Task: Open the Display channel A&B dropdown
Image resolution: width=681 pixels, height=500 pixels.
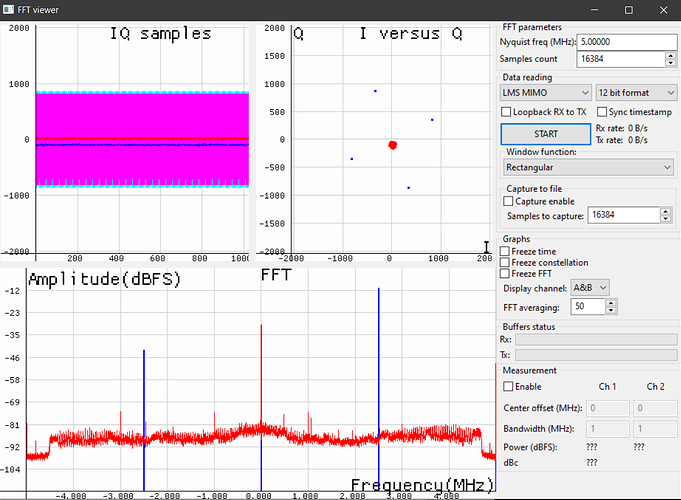Action: pyautogui.click(x=591, y=288)
